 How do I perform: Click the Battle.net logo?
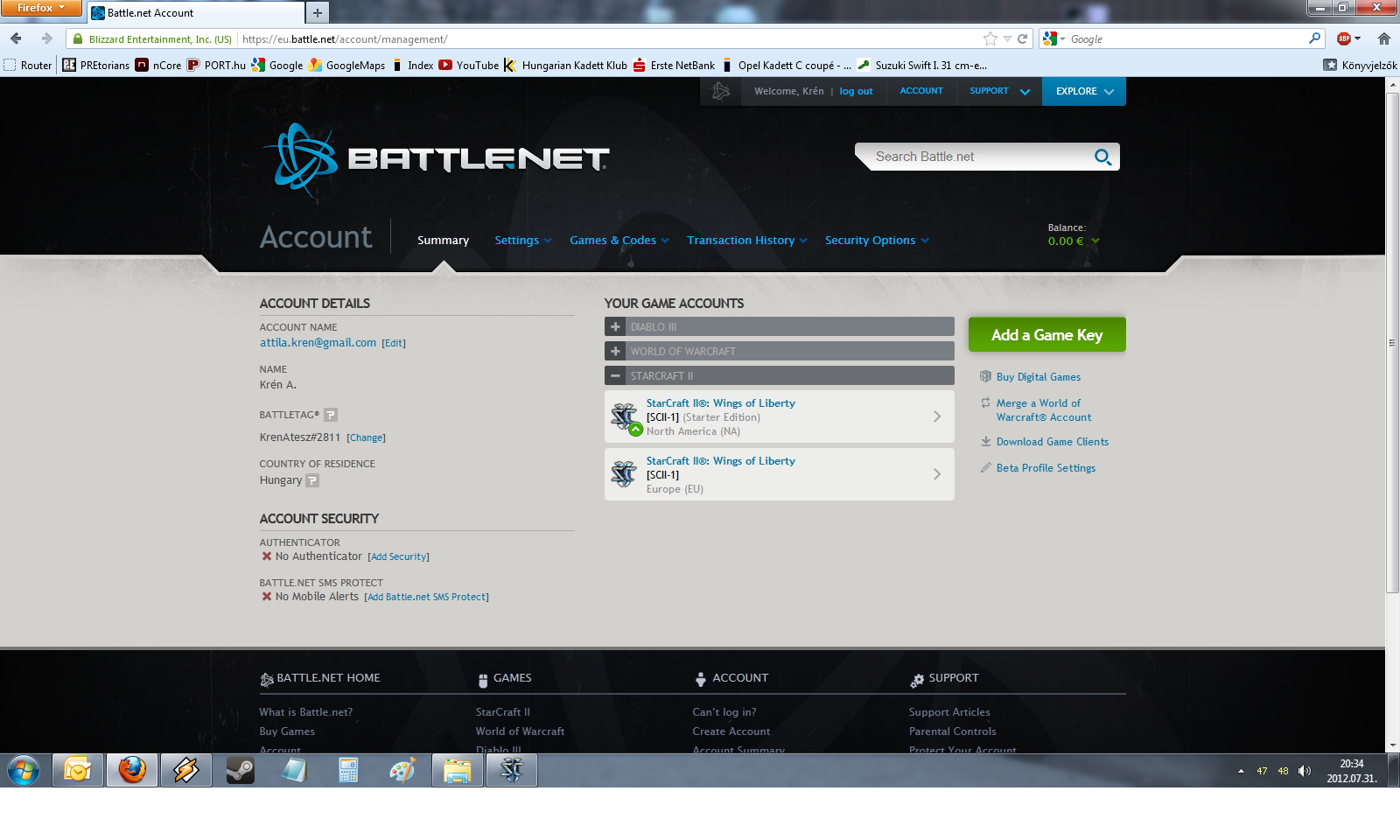point(436,159)
